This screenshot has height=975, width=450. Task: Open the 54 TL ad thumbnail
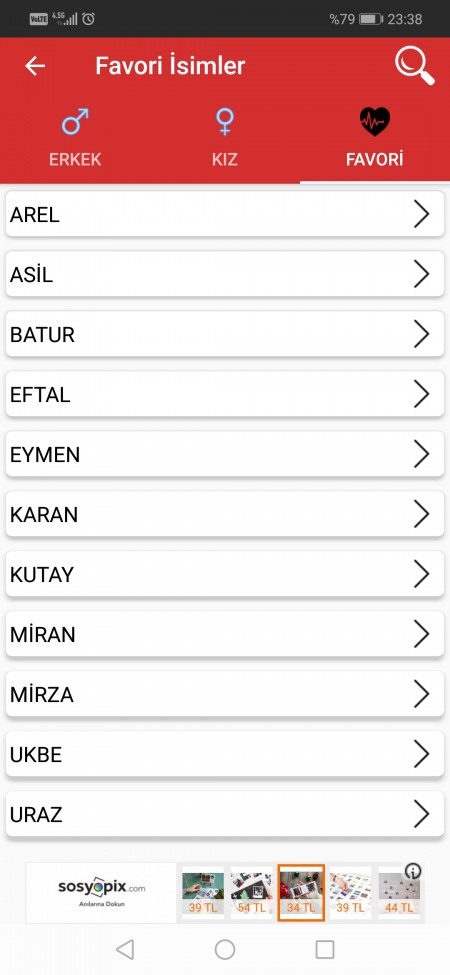click(252, 893)
